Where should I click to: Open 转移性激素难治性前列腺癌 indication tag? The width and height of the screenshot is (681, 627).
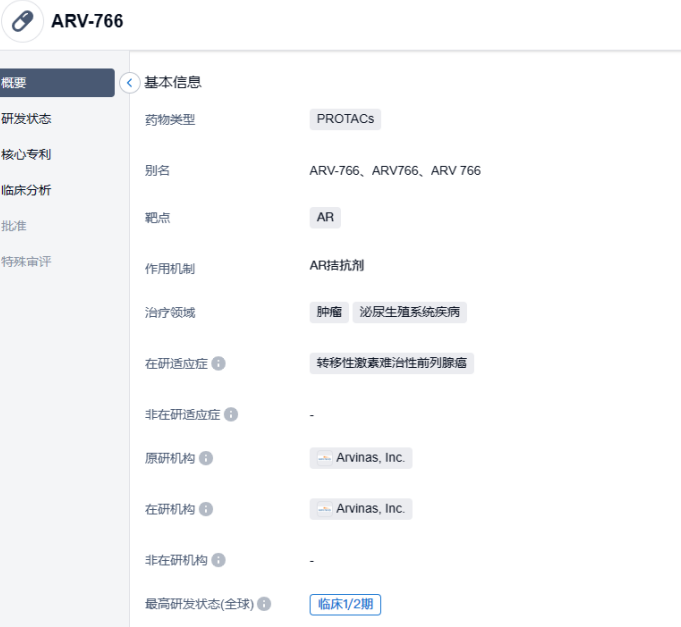click(392, 363)
